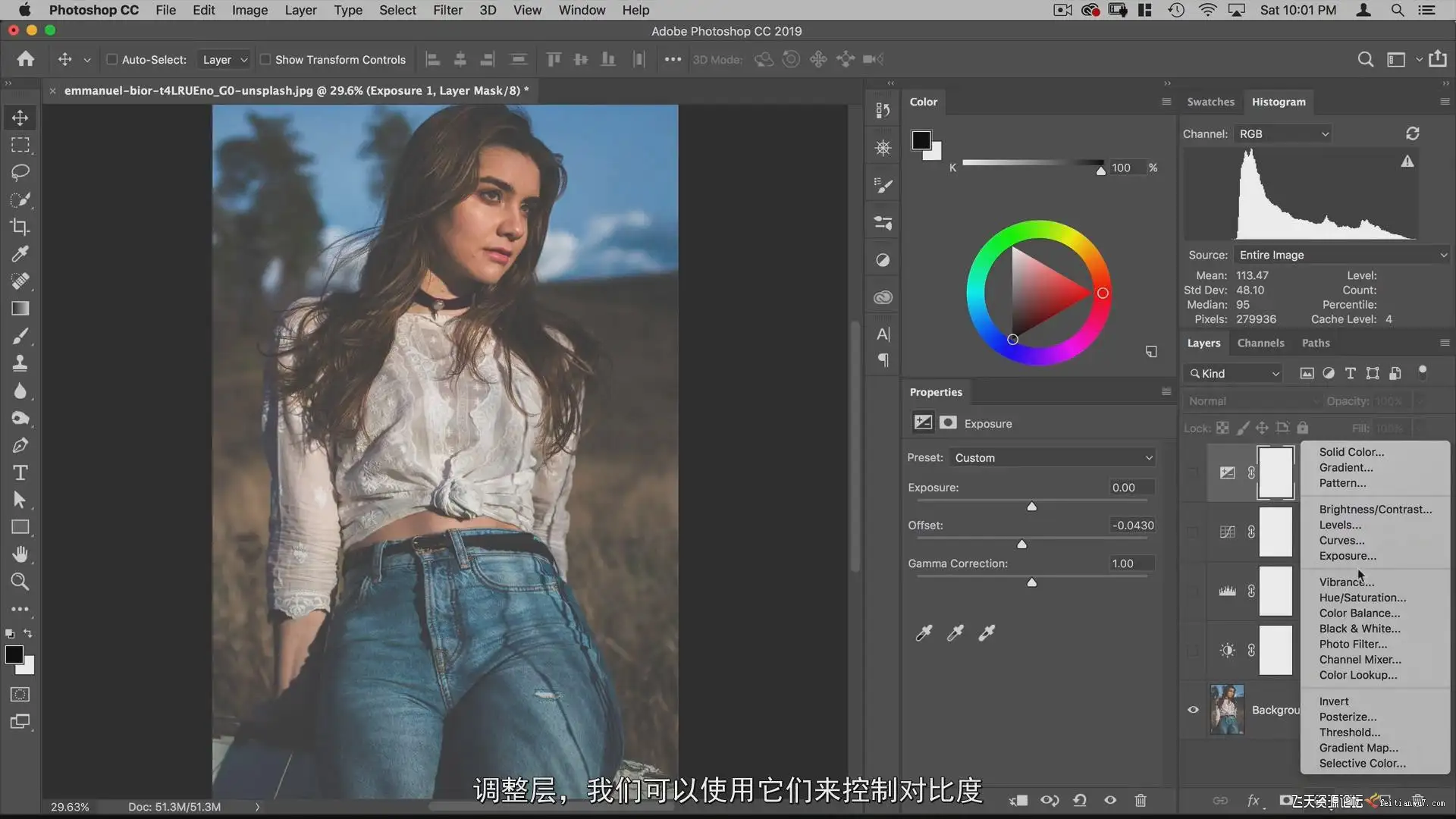
Task: Select the Horizontal Type tool
Action: coord(20,473)
